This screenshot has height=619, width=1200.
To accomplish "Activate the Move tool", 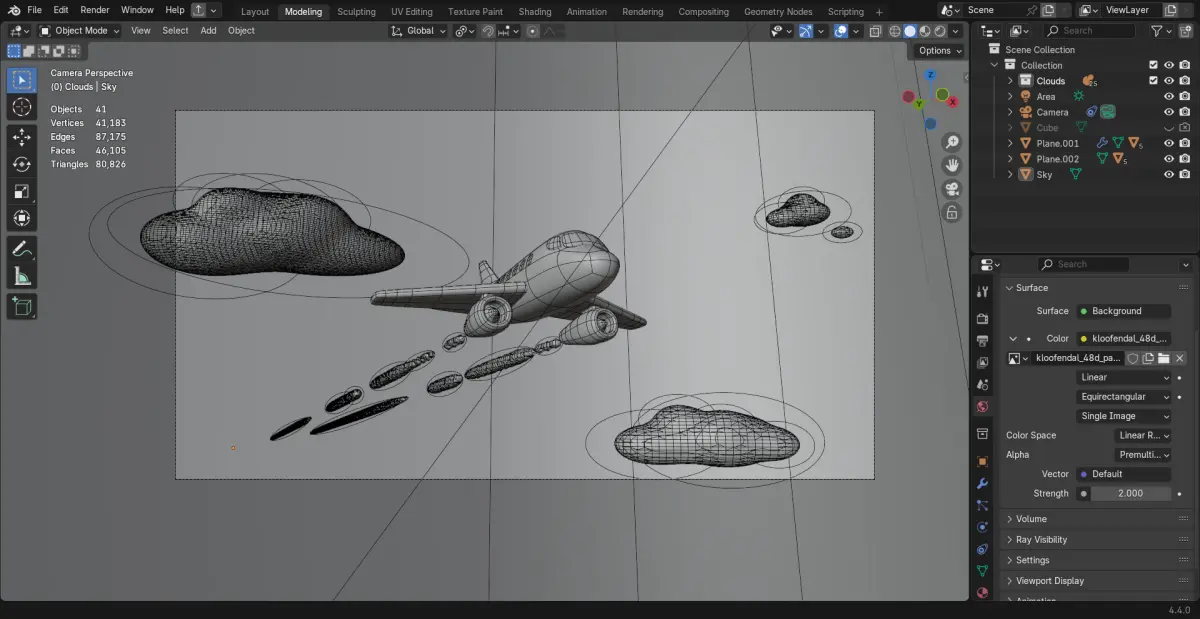I will tap(22, 138).
